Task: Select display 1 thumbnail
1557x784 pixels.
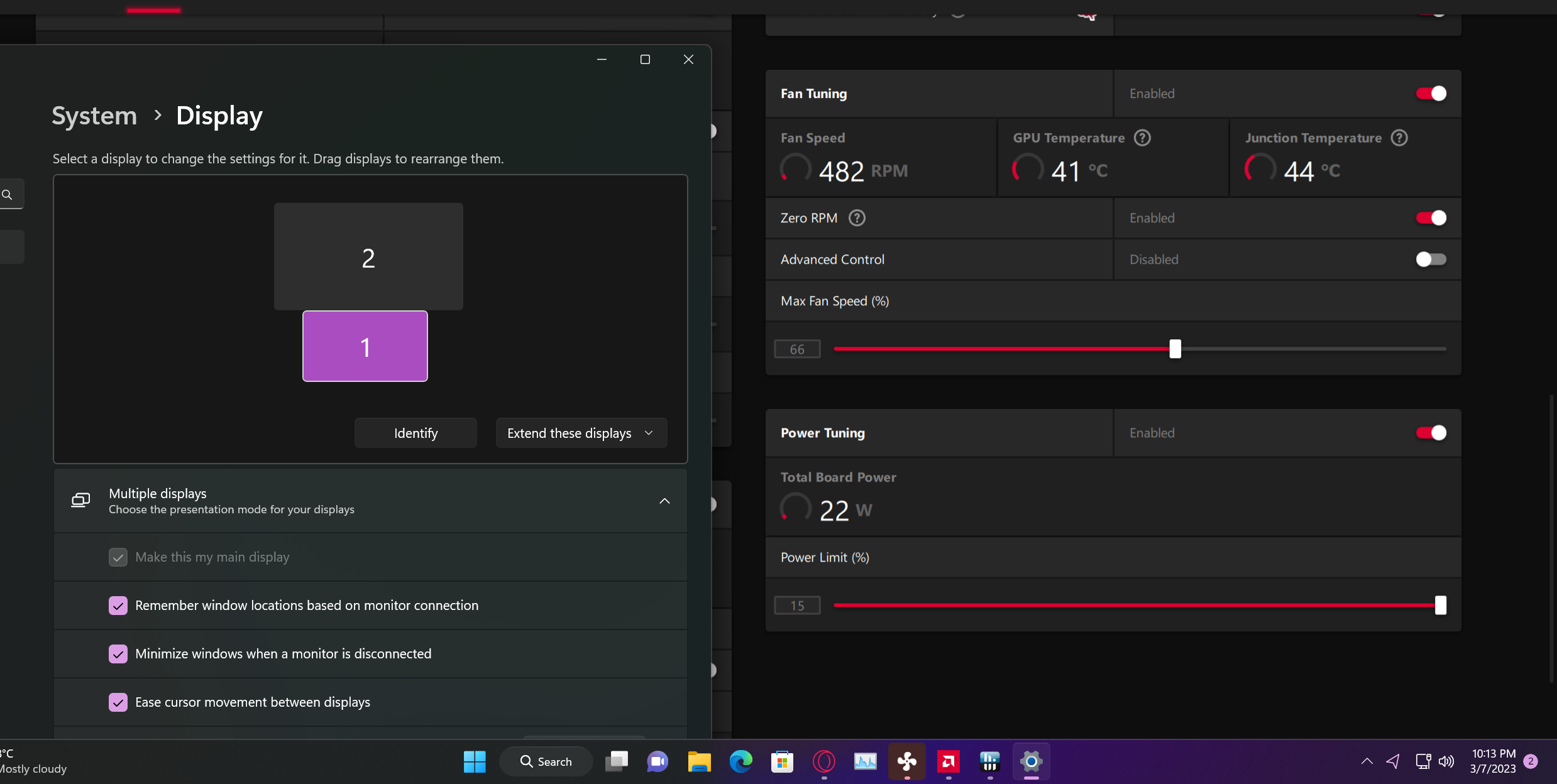Action: [x=365, y=346]
